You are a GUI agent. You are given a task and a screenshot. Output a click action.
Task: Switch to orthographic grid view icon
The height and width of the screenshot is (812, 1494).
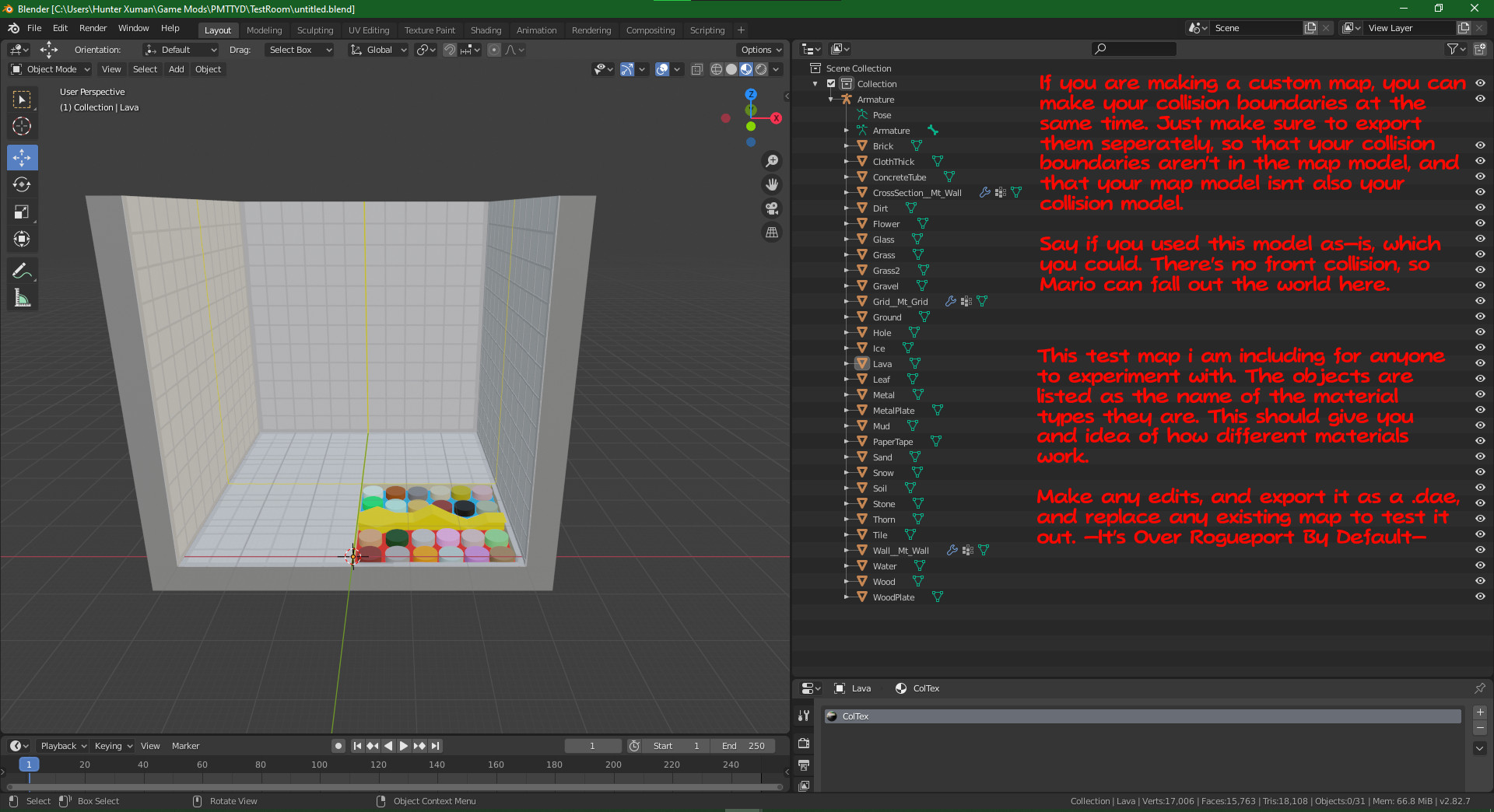point(772,233)
